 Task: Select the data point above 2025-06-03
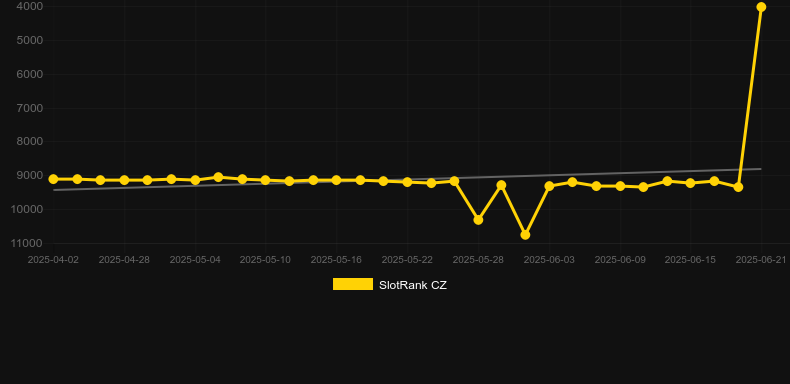click(x=549, y=186)
